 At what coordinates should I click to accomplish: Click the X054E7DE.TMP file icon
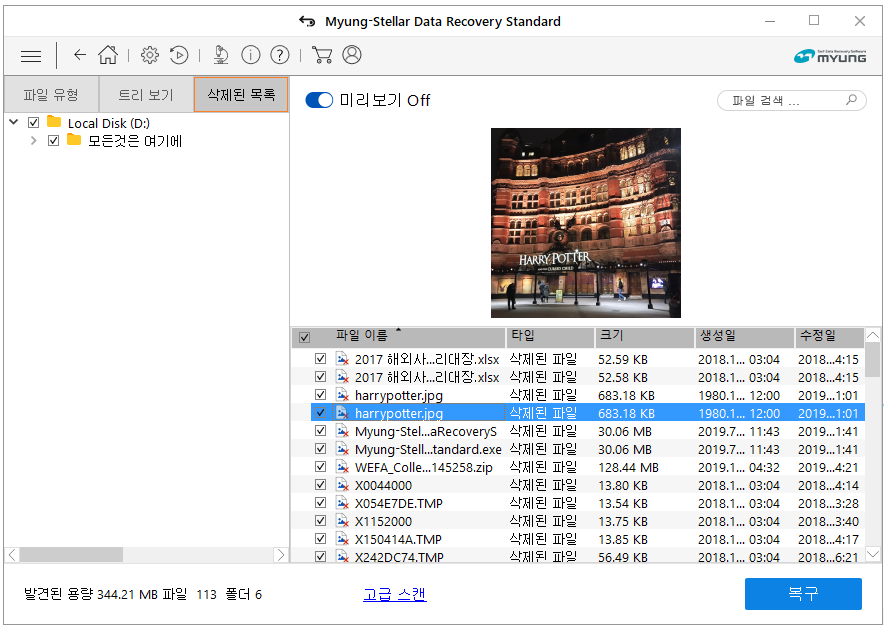(342, 503)
